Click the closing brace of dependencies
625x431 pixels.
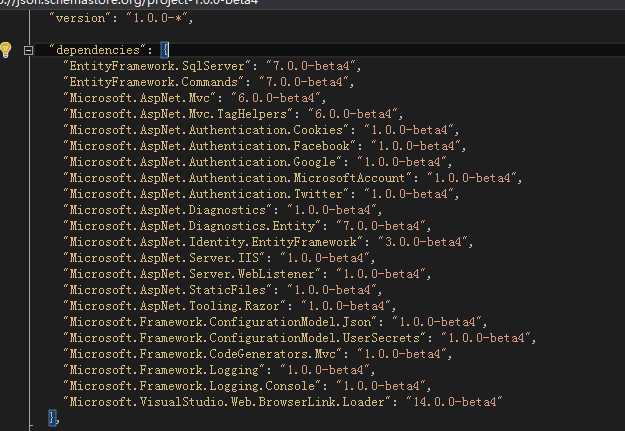52,417
